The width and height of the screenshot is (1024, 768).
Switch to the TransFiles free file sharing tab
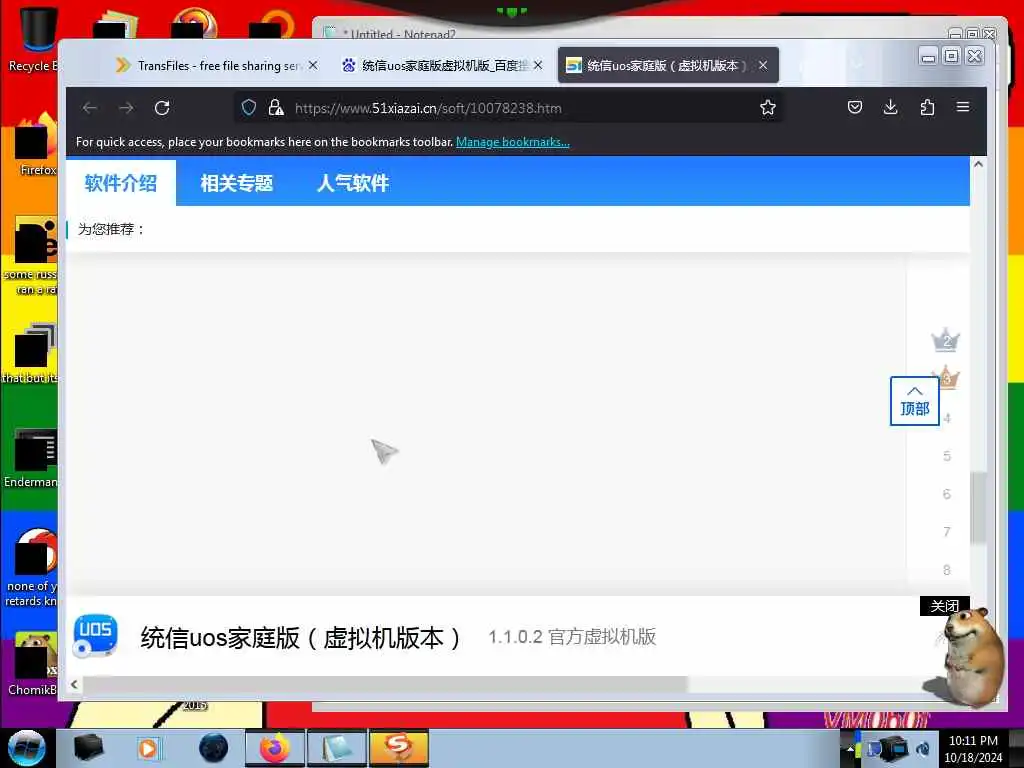[214, 65]
